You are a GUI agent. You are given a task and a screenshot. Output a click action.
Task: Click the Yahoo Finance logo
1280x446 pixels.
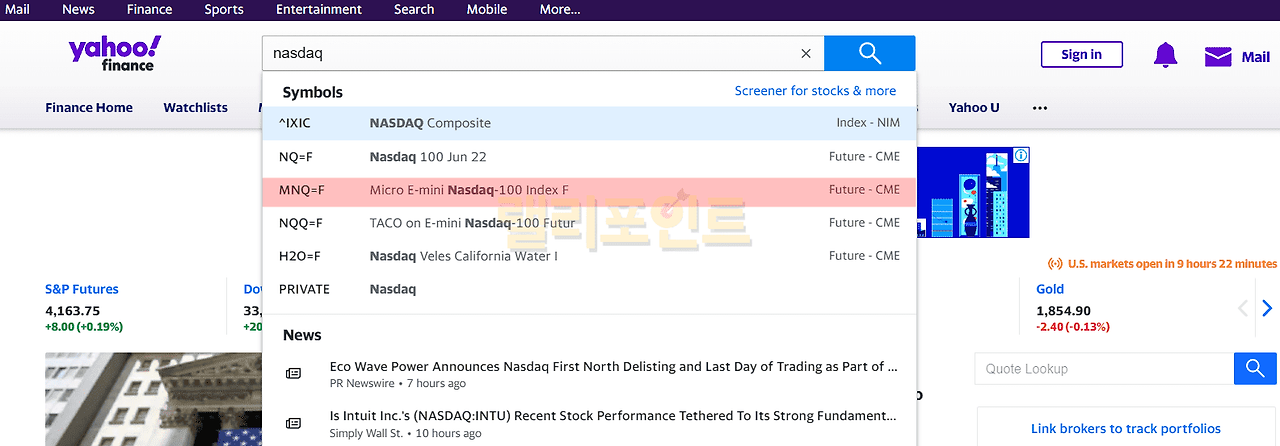(114, 54)
